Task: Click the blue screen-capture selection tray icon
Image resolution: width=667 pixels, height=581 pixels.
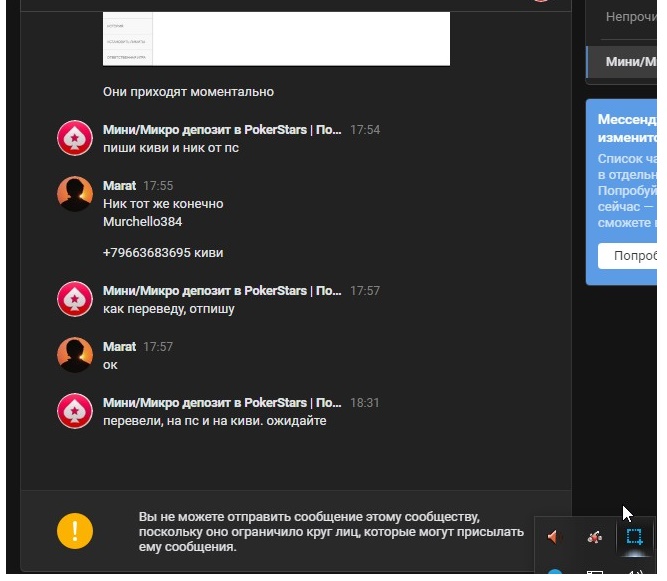Action: [634, 536]
